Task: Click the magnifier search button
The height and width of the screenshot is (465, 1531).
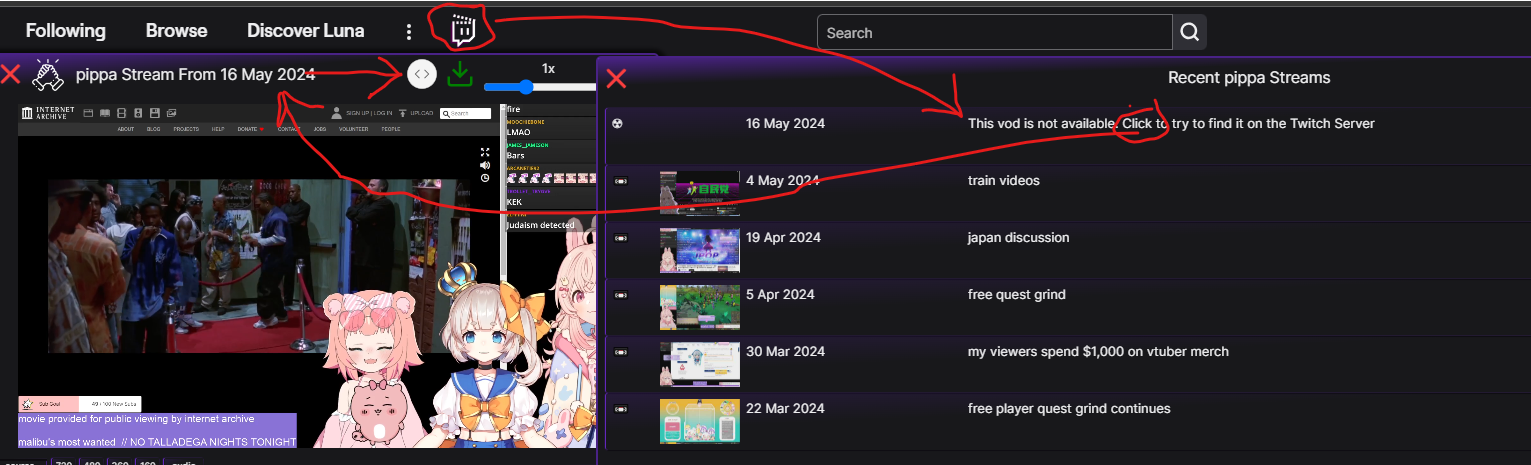Action: coord(1189,32)
